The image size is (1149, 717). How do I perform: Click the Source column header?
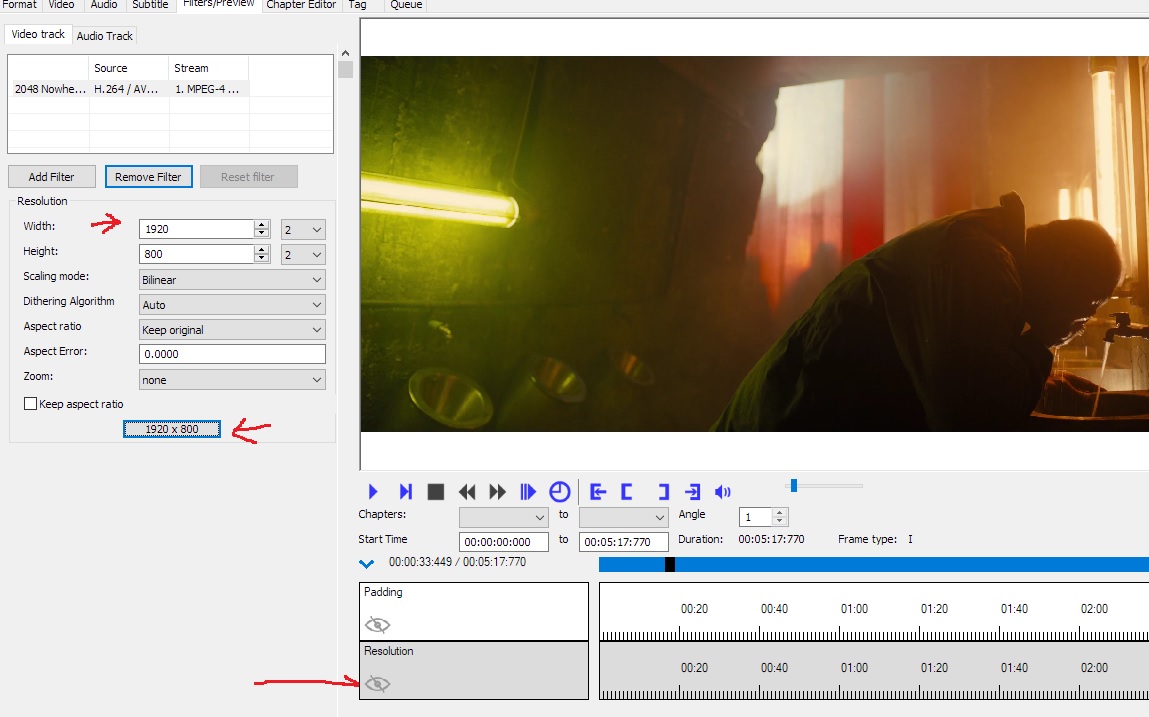129,67
